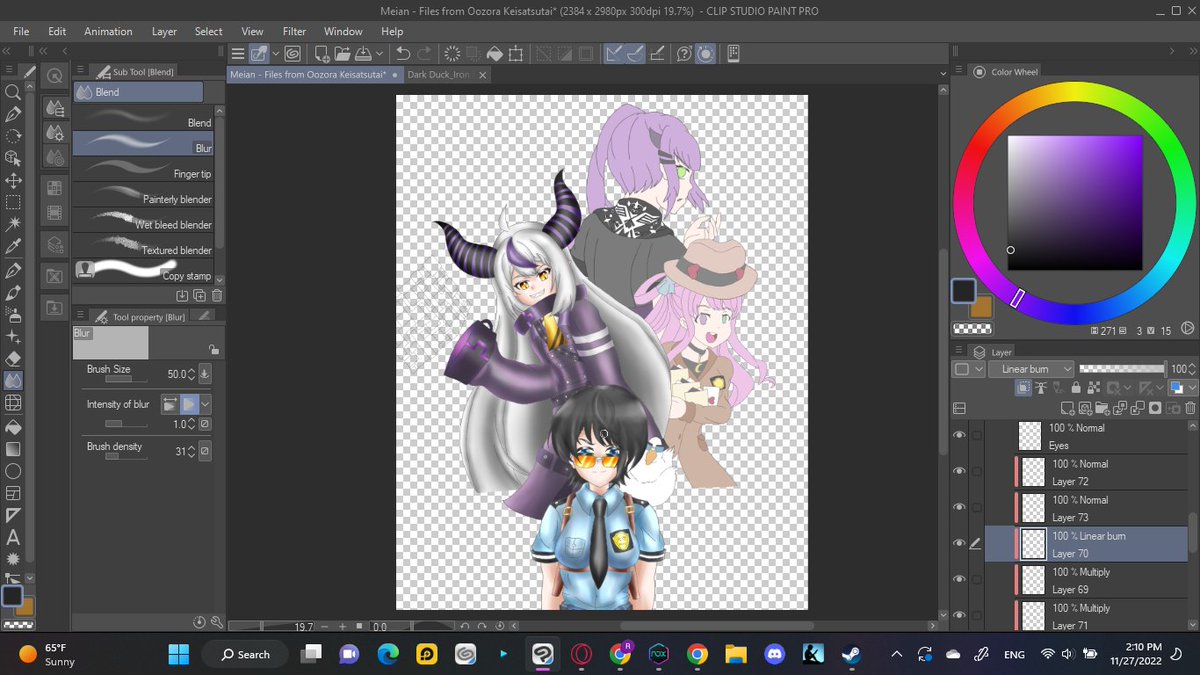Image resolution: width=1200 pixels, height=675 pixels.
Task: Hide Layer 70 via eye icon
Action: pos(959,543)
